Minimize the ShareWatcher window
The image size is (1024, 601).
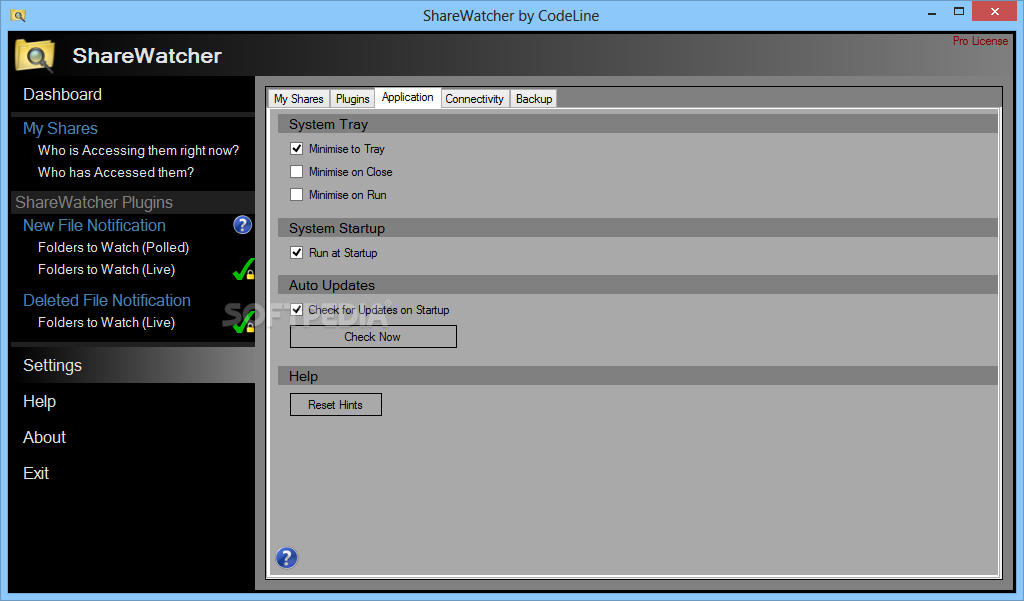[932, 12]
